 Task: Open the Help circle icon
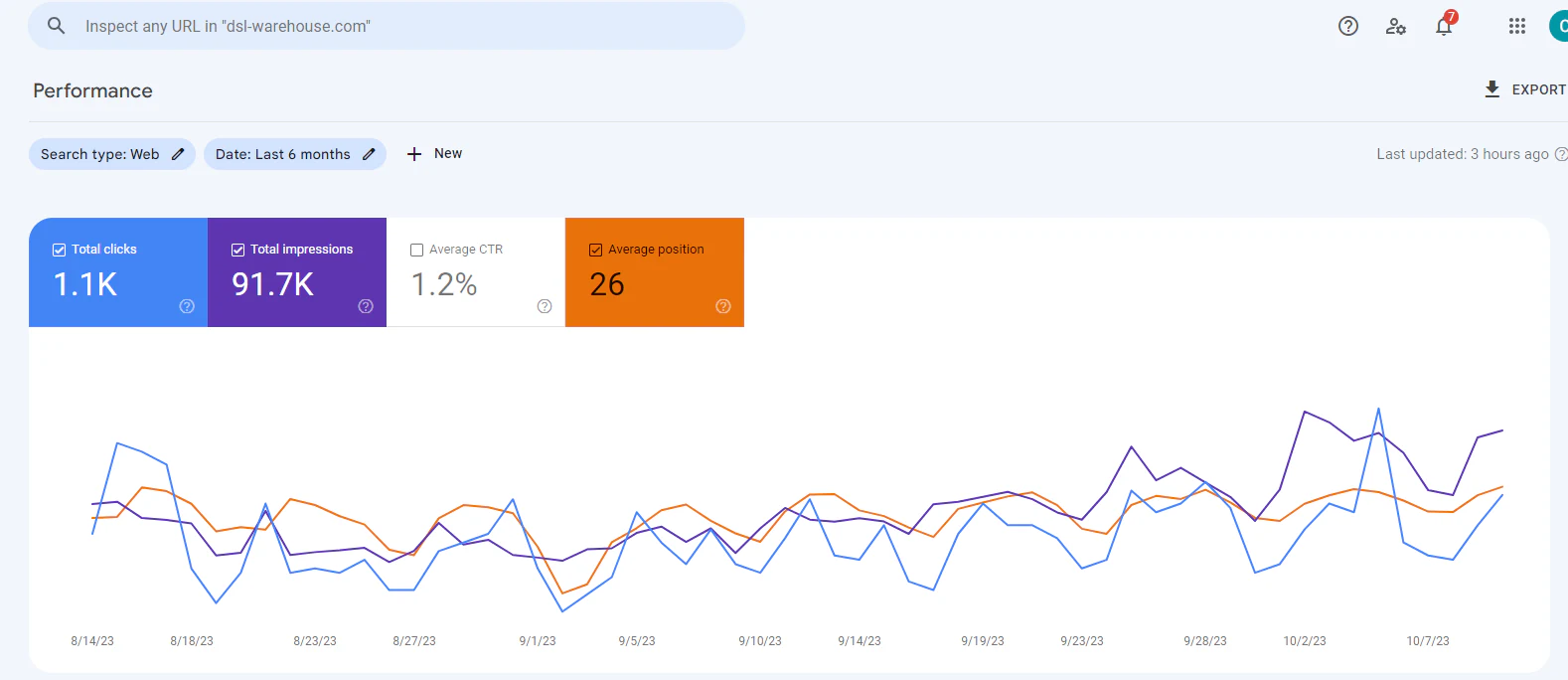click(x=1348, y=26)
